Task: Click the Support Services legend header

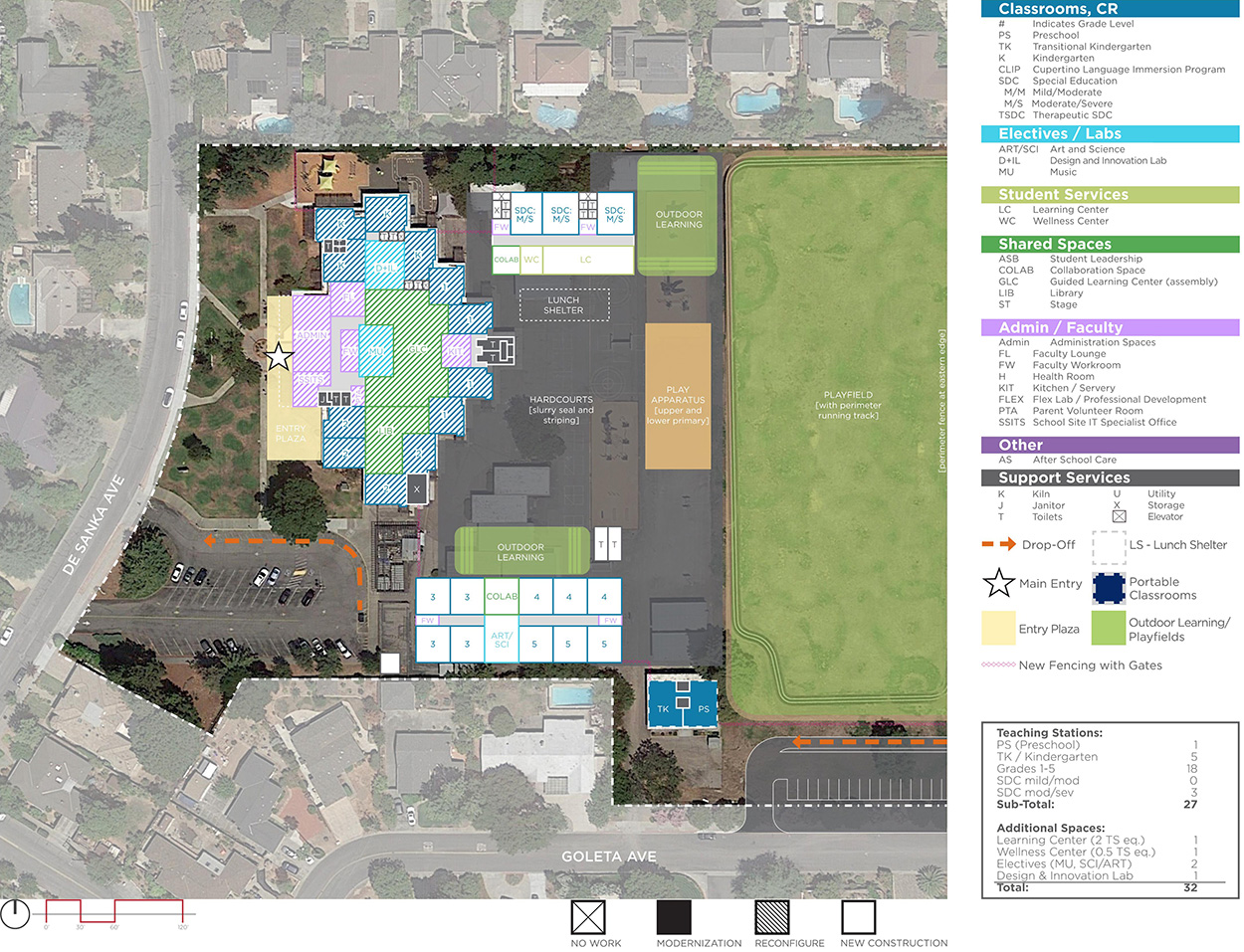Action: (x=1111, y=477)
